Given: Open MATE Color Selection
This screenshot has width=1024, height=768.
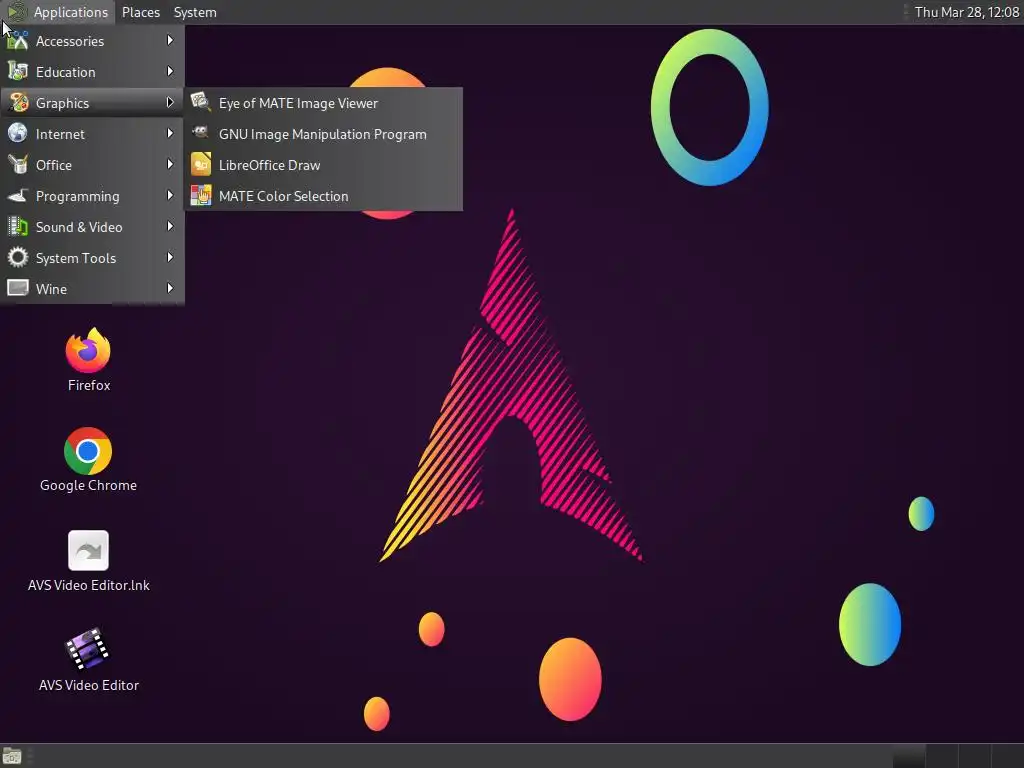Looking at the screenshot, I should point(324,196).
